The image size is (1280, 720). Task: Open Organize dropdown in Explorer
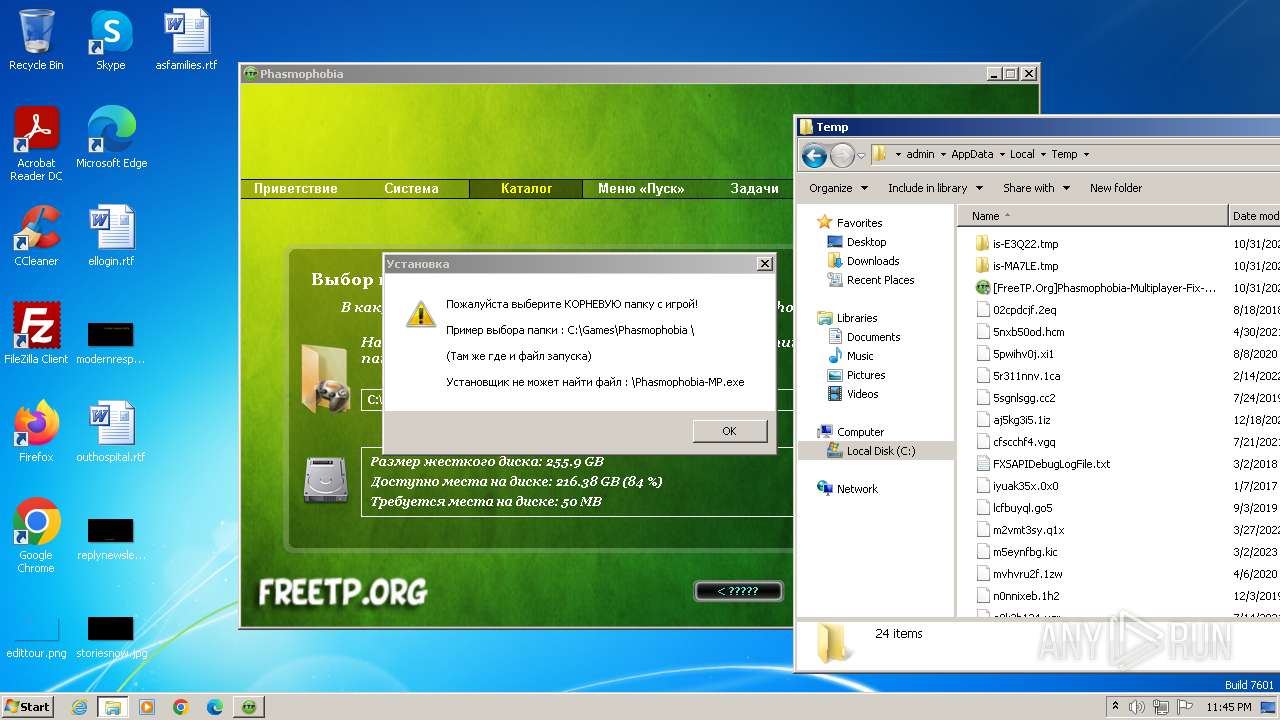click(x=837, y=188)
